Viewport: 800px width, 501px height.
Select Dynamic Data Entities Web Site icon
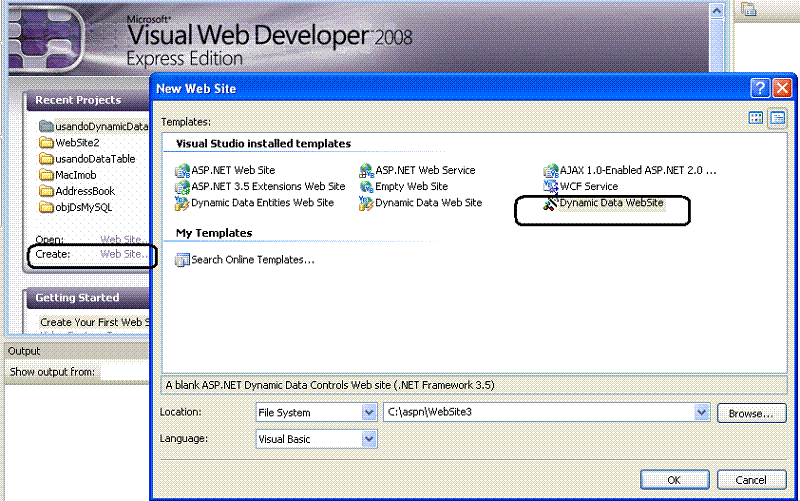pos(182,203)
